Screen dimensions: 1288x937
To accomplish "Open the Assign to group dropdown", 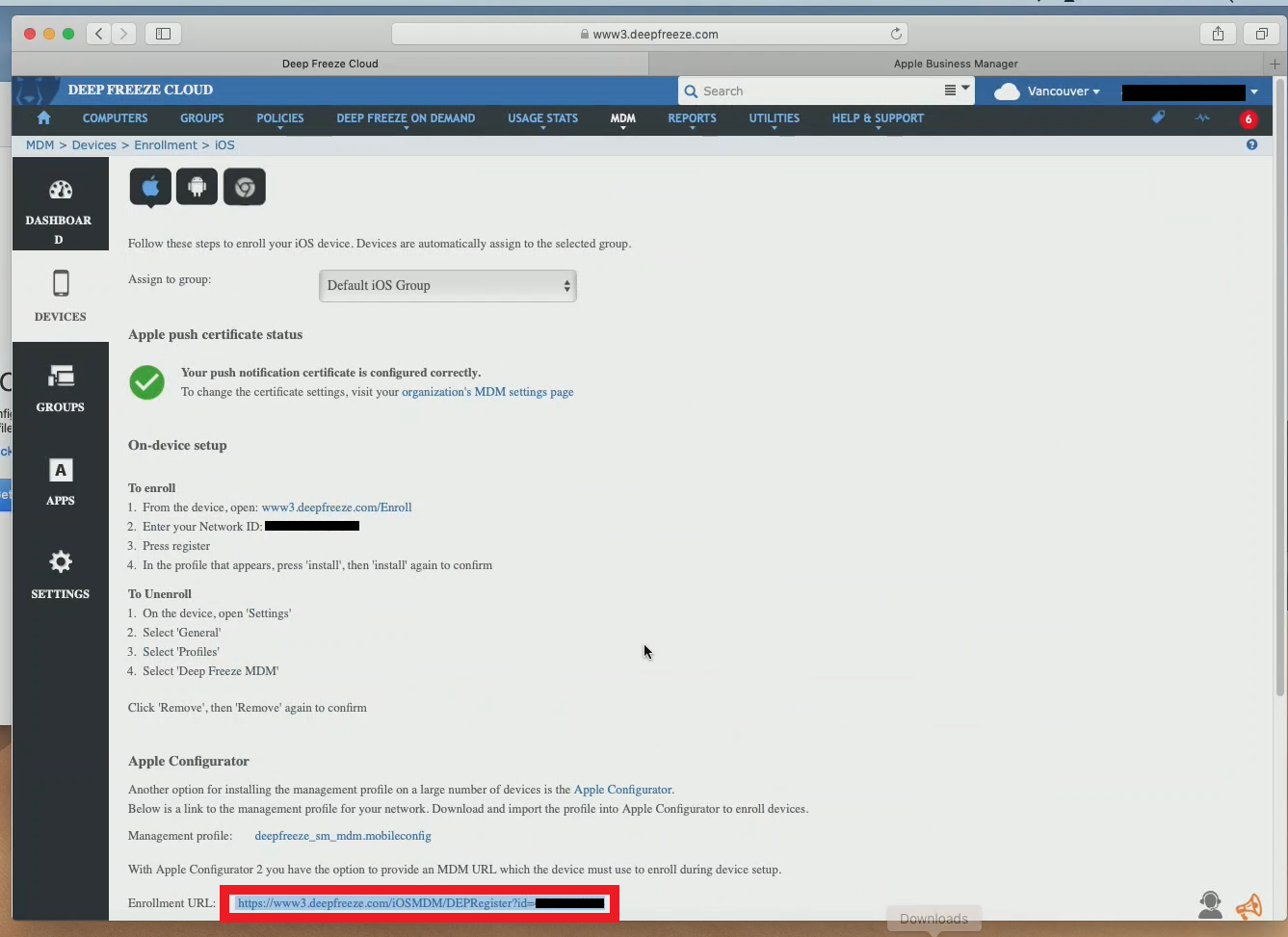I will coord(447,285).
